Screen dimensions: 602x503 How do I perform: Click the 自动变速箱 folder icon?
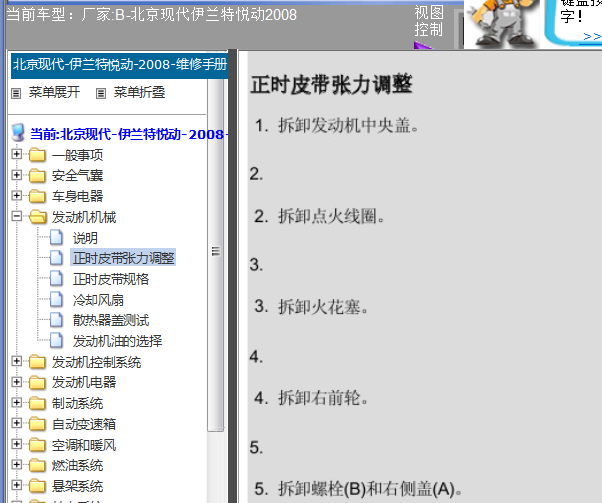(x=37, y=424)
